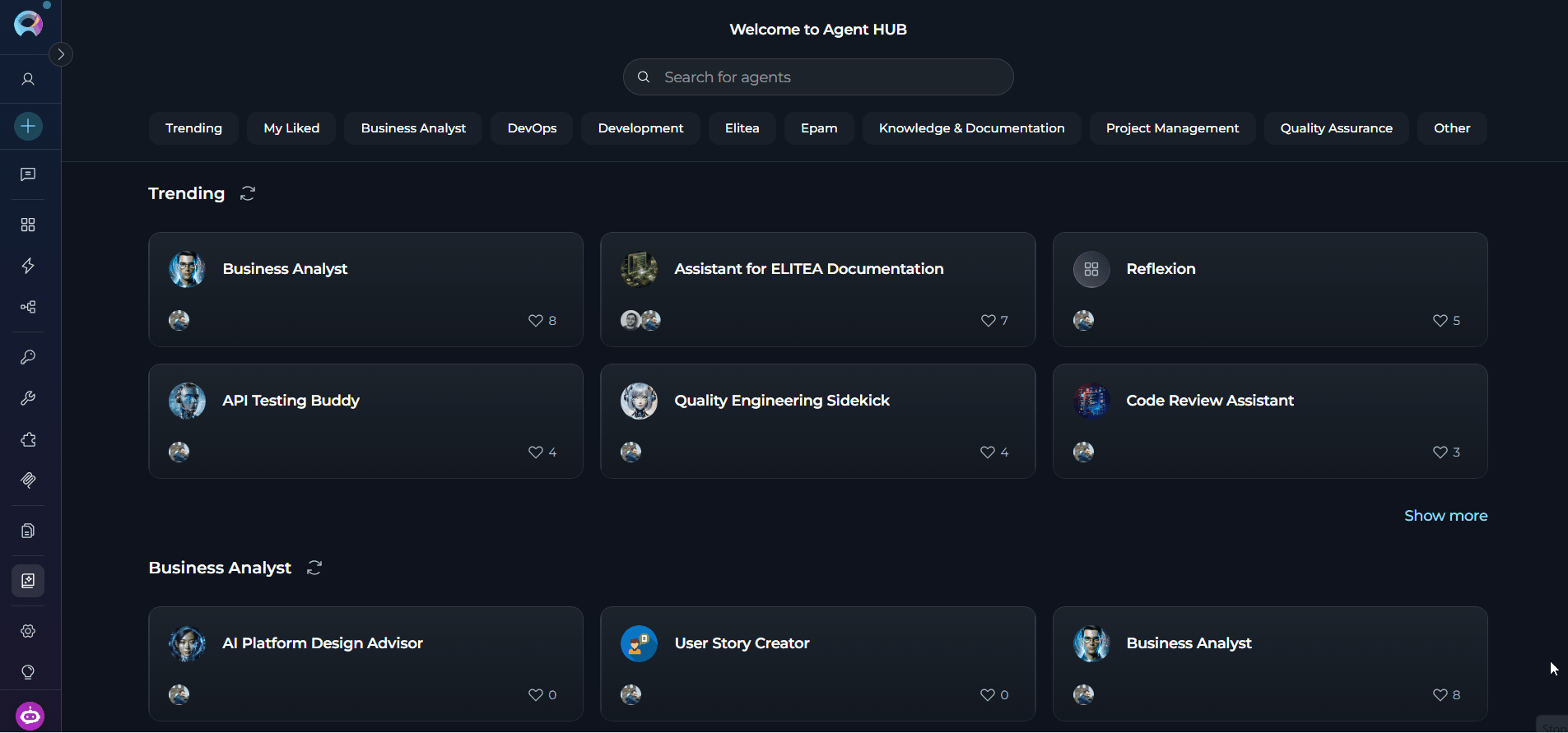Open the key credentials sidebar icon
The height and width of the screenshot is (733, 1568).
click(x=28, y=357)
